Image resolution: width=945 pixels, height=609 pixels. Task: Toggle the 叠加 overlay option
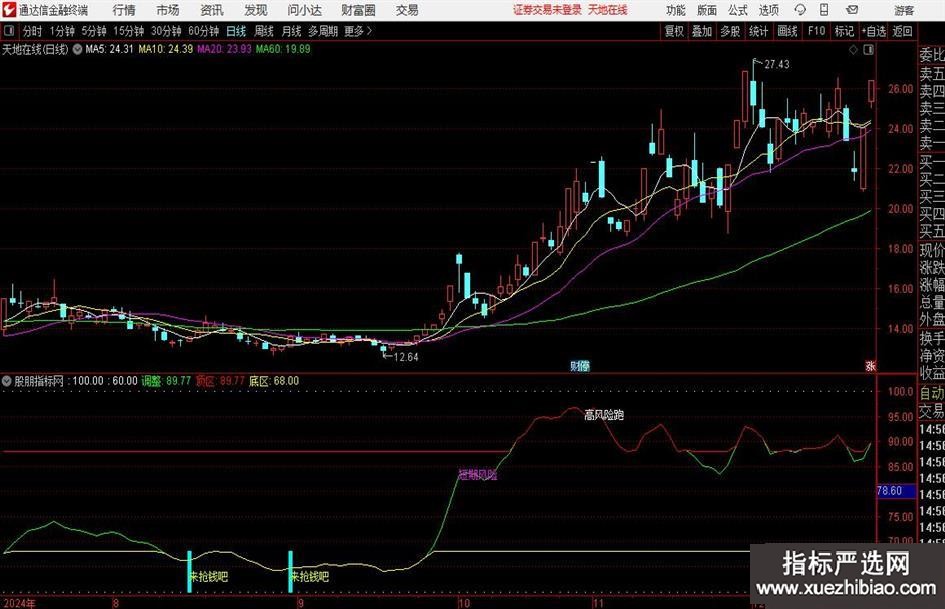(x=703, y=31)
